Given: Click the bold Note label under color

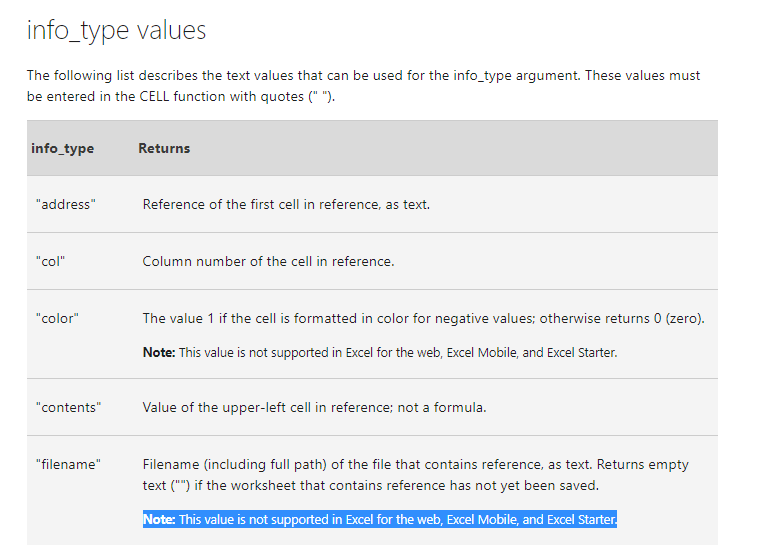Looking at the screenshot, I should pos(159,352).
